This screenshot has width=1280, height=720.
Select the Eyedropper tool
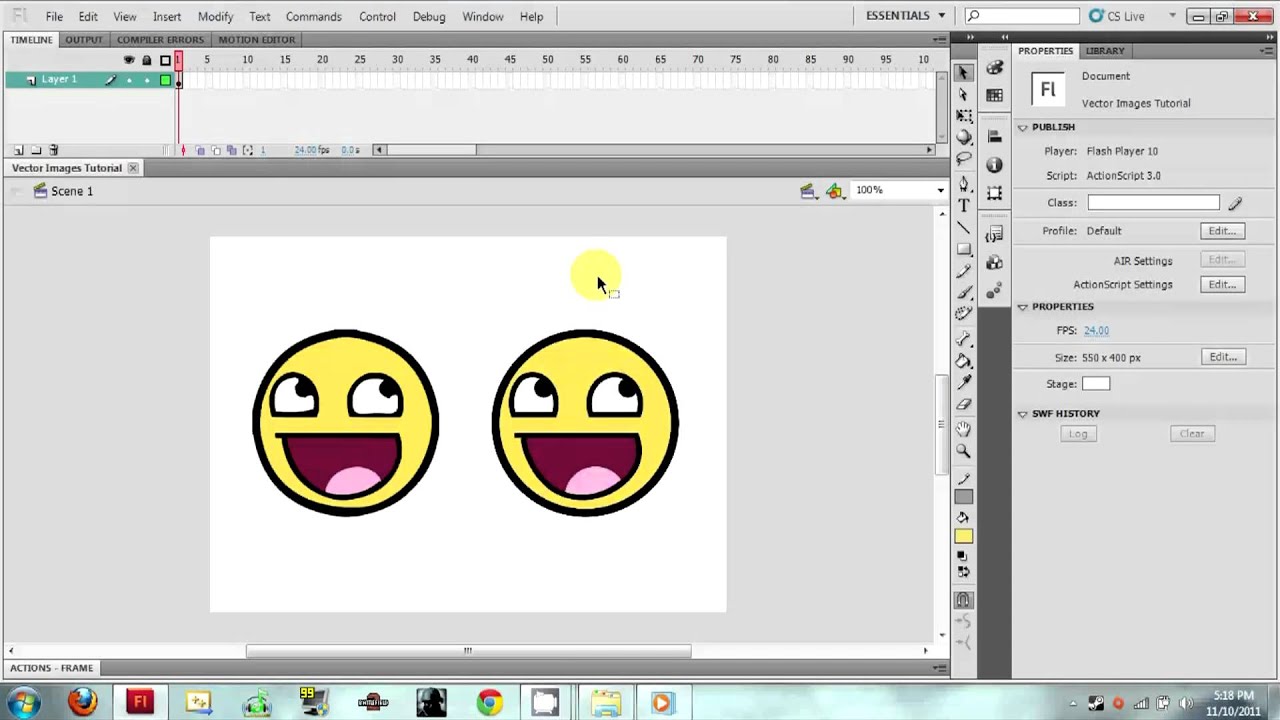click(963, 383)
